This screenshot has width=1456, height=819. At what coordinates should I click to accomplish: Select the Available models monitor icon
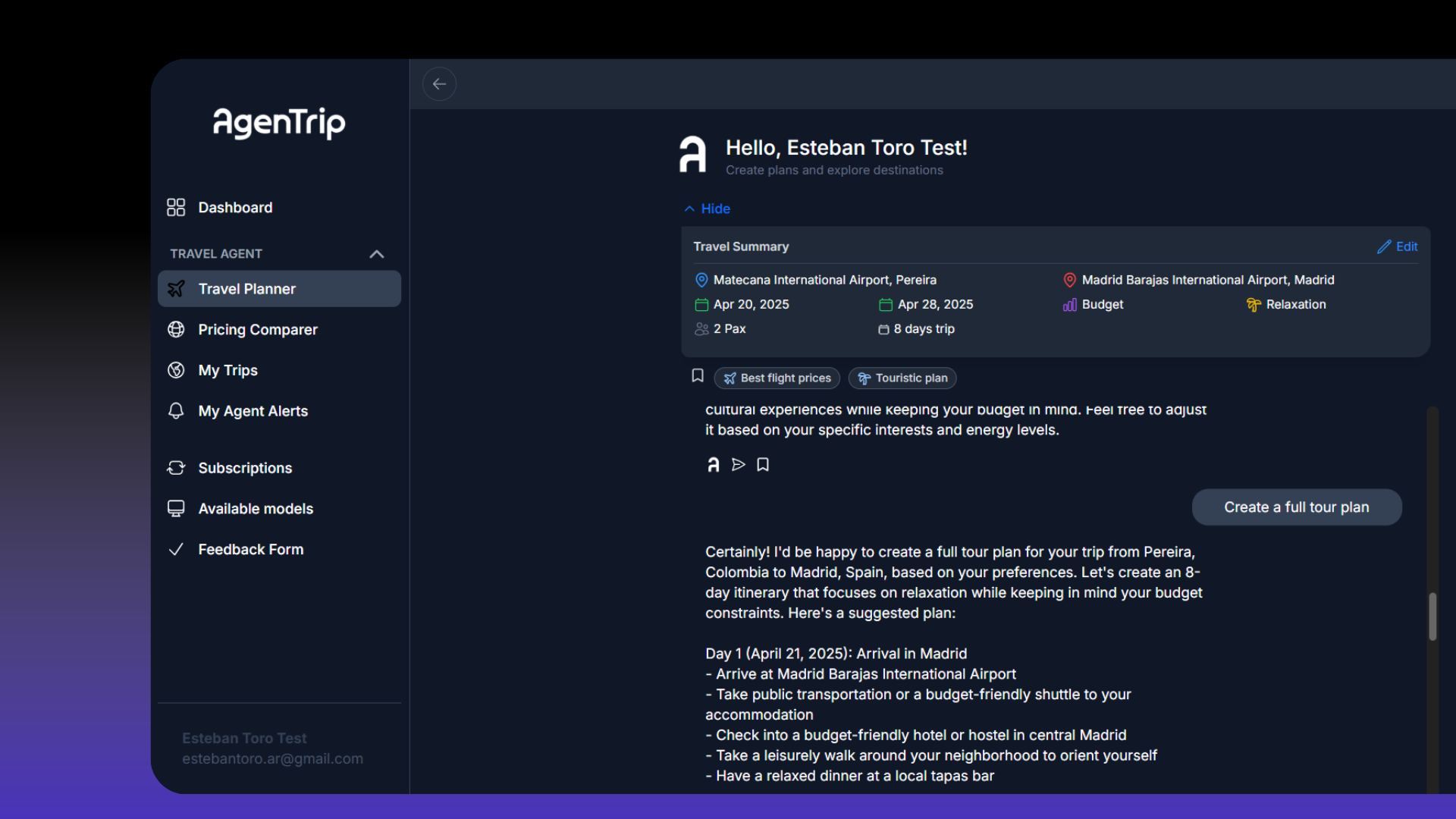click(176, 509)
